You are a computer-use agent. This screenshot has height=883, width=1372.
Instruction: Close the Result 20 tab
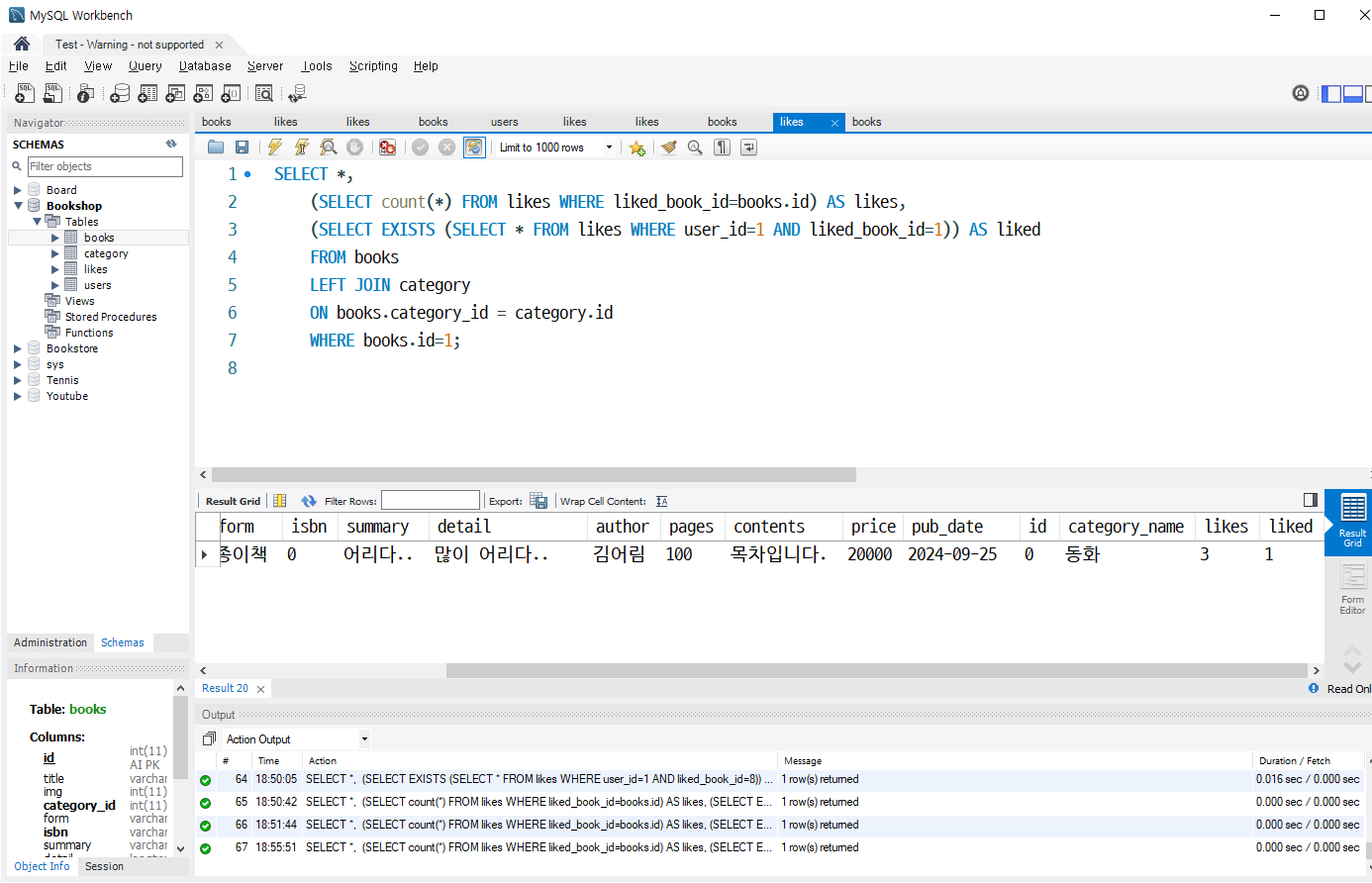pyautogui.click(x=261, y=689)
